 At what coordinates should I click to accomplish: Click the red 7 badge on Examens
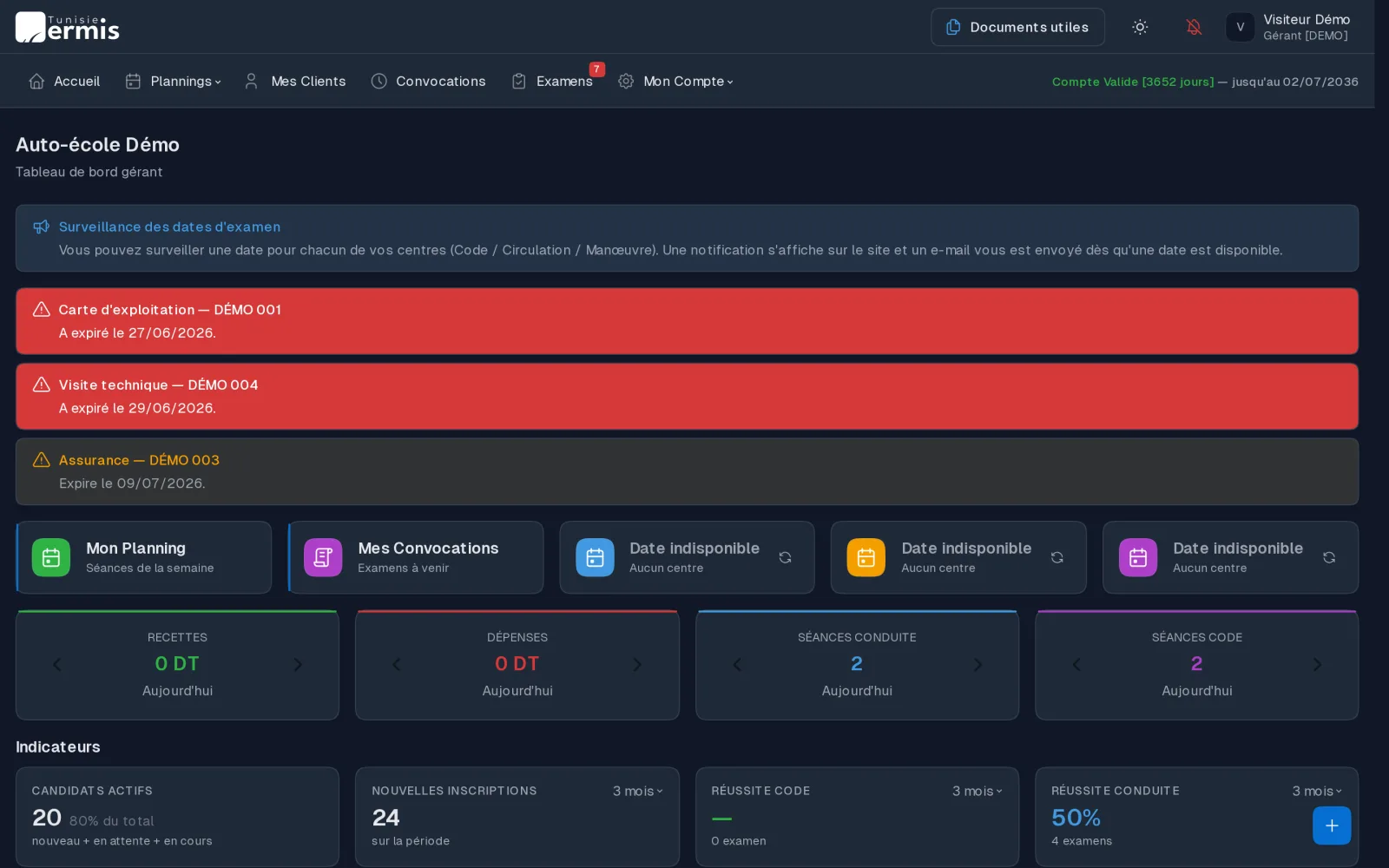[596, 69]
